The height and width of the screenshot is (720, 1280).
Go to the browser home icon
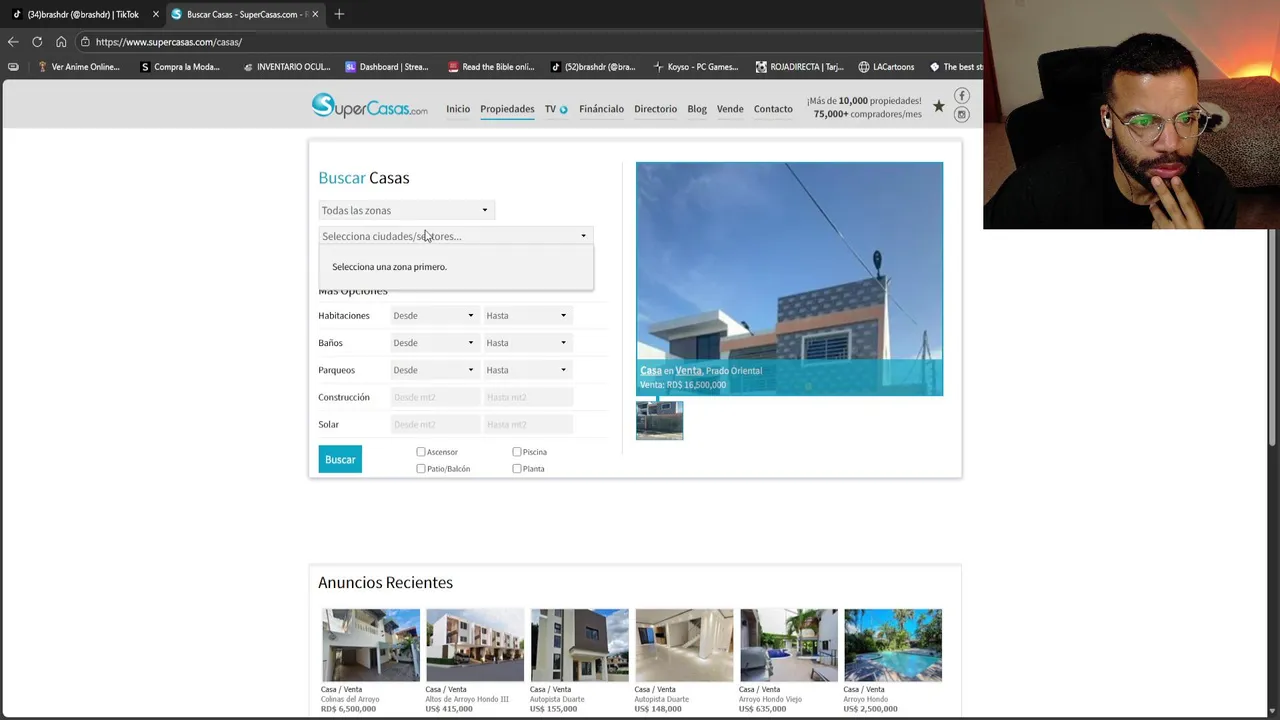(61, 42)
